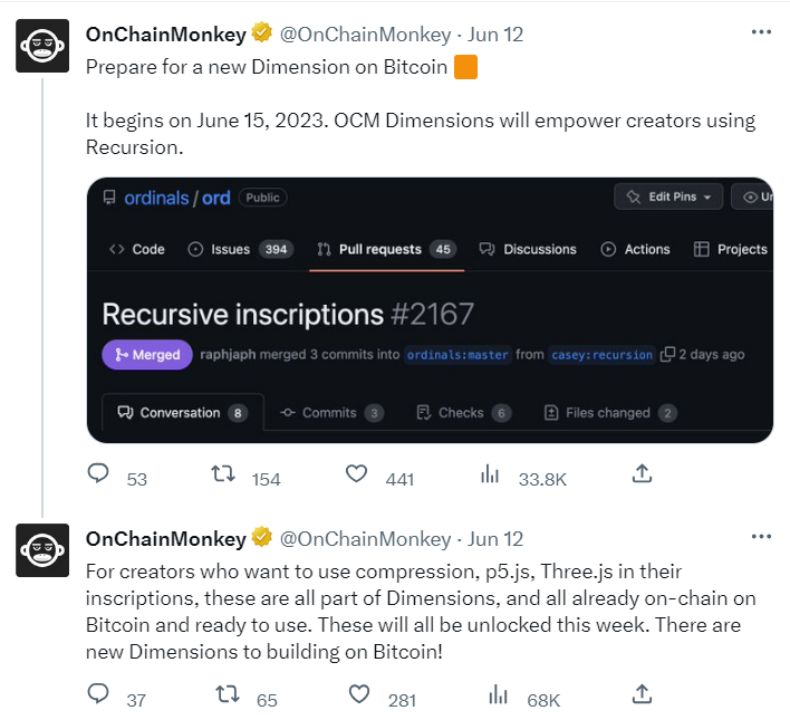
Task: Reply to the first tweet via comment icon
Action: pos(98,474)
